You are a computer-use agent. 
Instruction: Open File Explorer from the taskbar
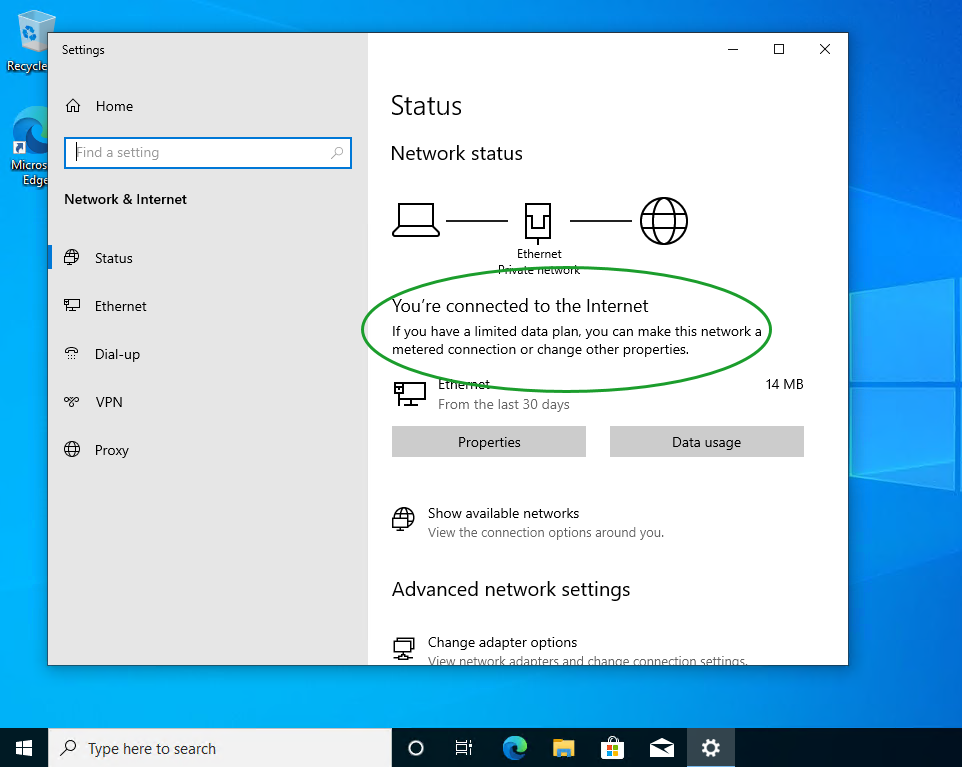tap(564, 748)
